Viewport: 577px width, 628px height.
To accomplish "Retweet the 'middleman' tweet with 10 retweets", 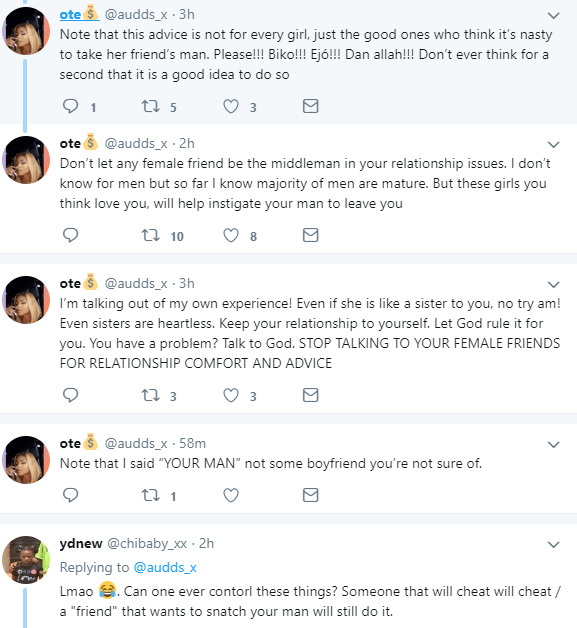I will (x=151, y=236).
